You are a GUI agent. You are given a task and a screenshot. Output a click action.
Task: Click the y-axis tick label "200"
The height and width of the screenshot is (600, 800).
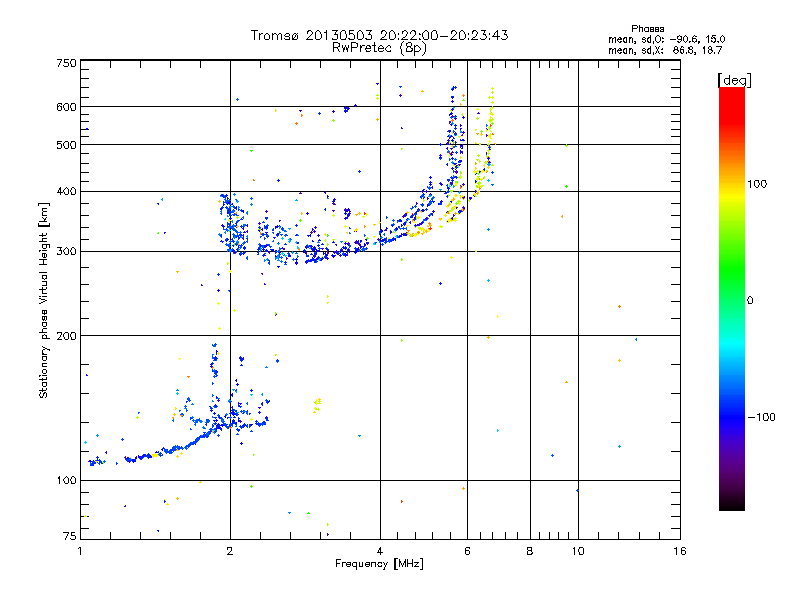[66, 336]
